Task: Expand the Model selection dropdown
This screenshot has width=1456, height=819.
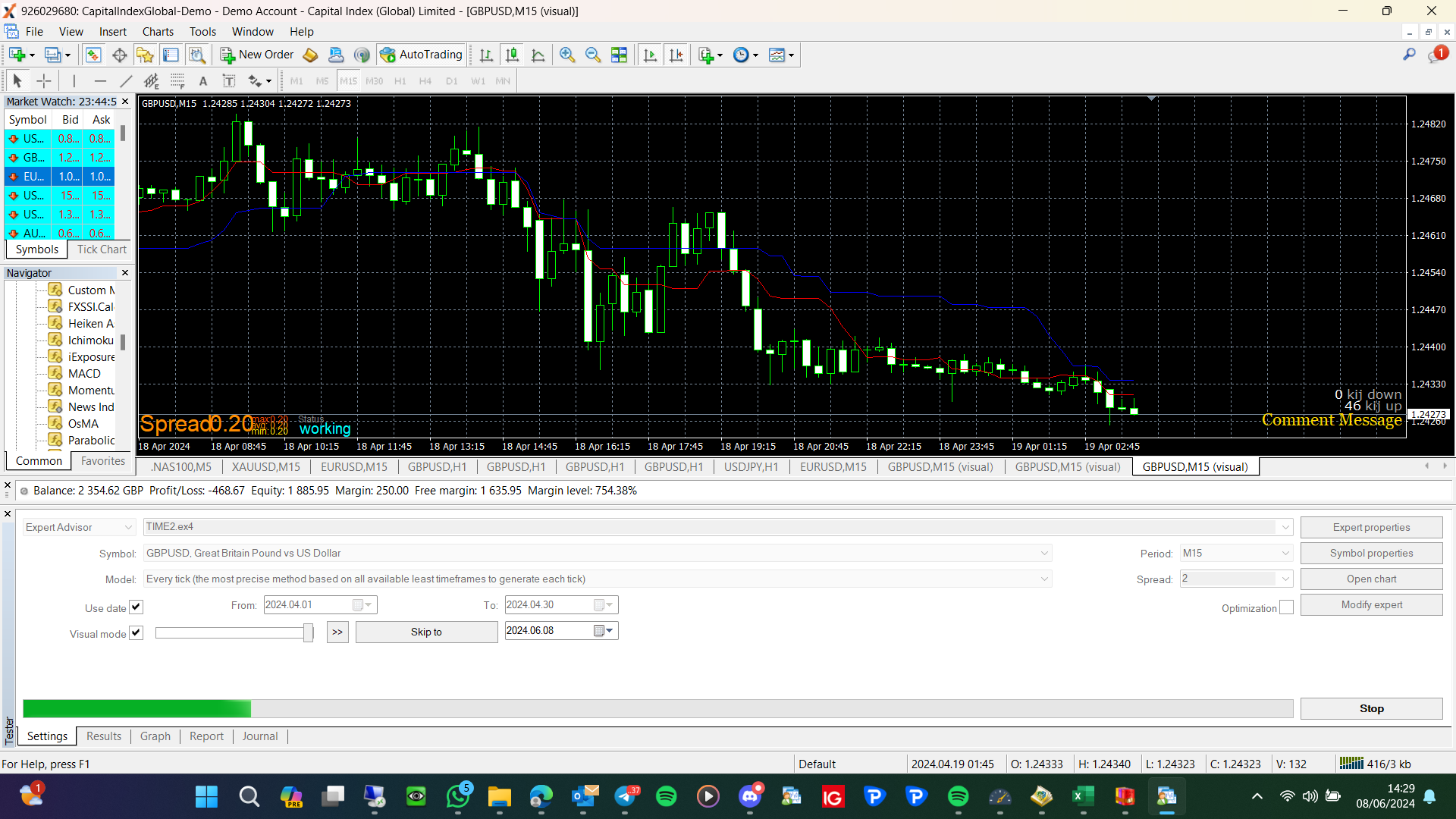Action: [1044, 579]
